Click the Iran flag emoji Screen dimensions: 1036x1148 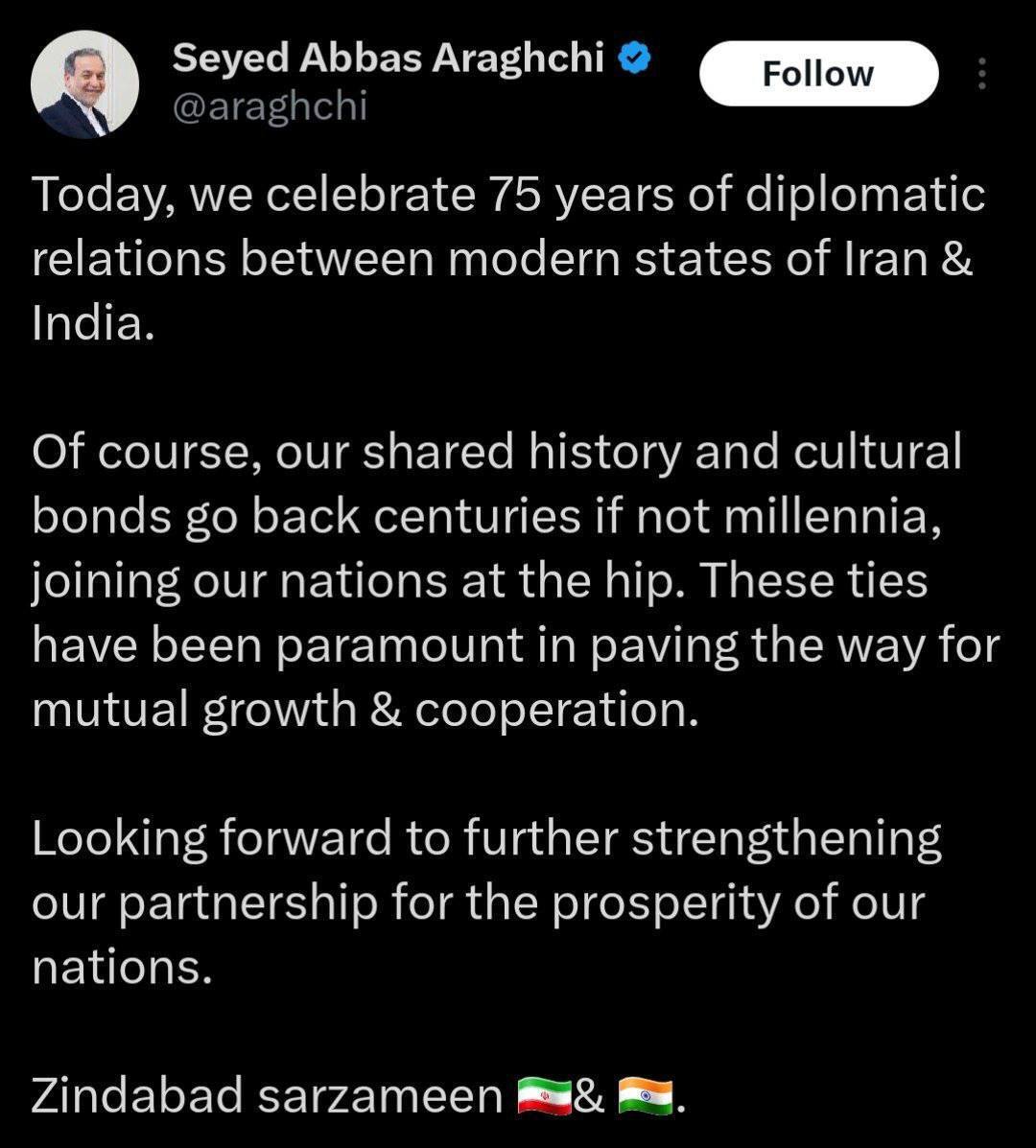tap(544, 1097)
